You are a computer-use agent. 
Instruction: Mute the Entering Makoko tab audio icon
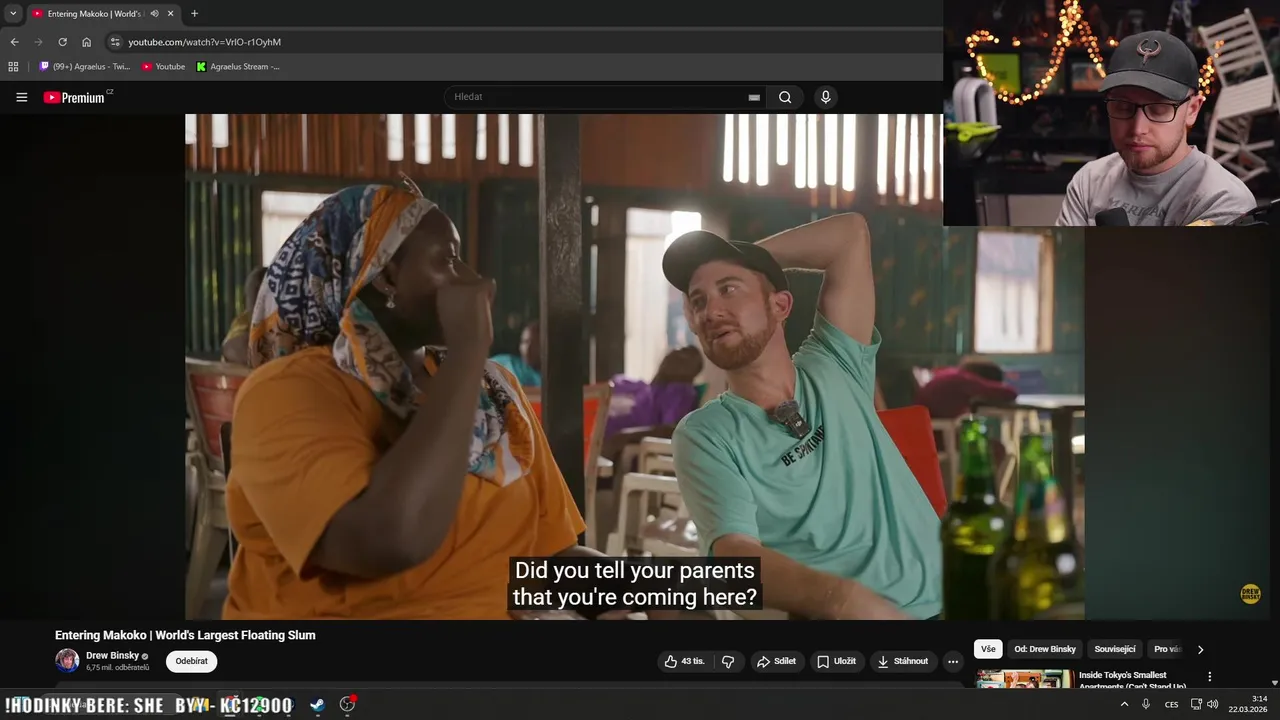click(154, 14)
